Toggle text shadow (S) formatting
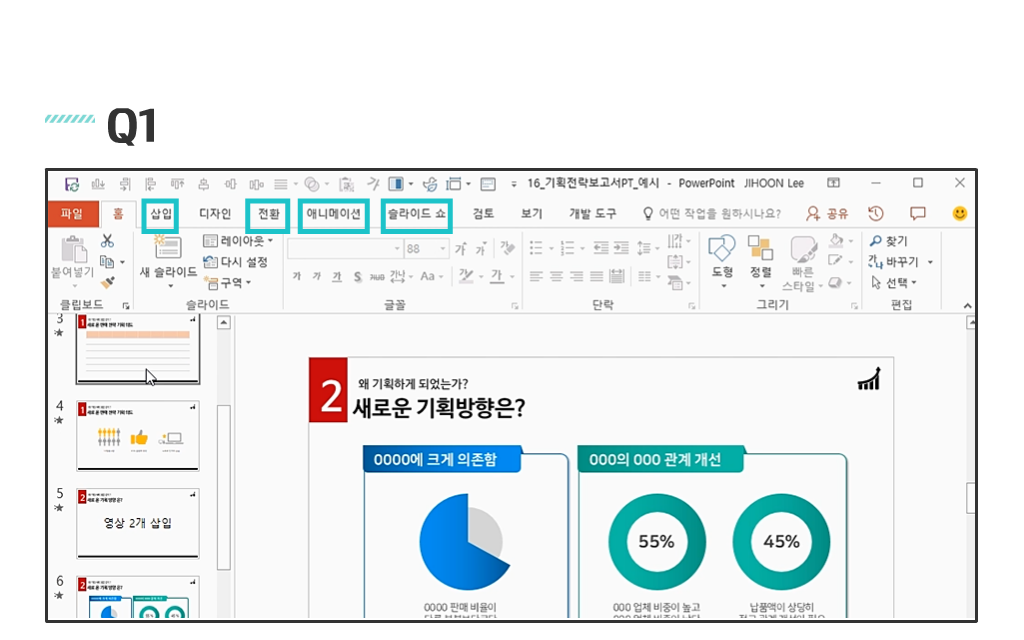The height and width of the screenshot is (640, 1024). [357, 277]
